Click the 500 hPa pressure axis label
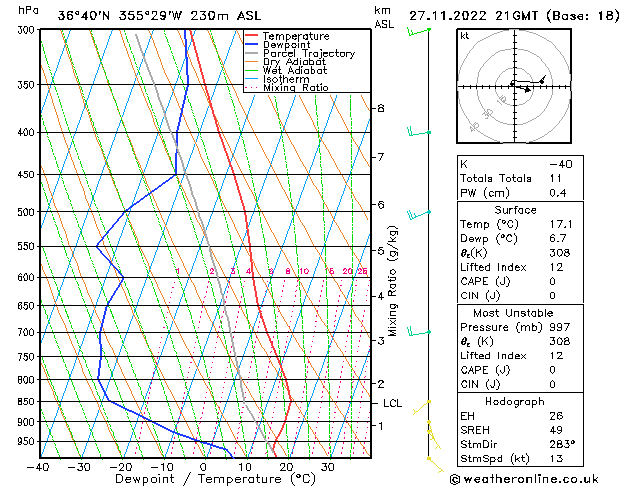 click(26, 212)
